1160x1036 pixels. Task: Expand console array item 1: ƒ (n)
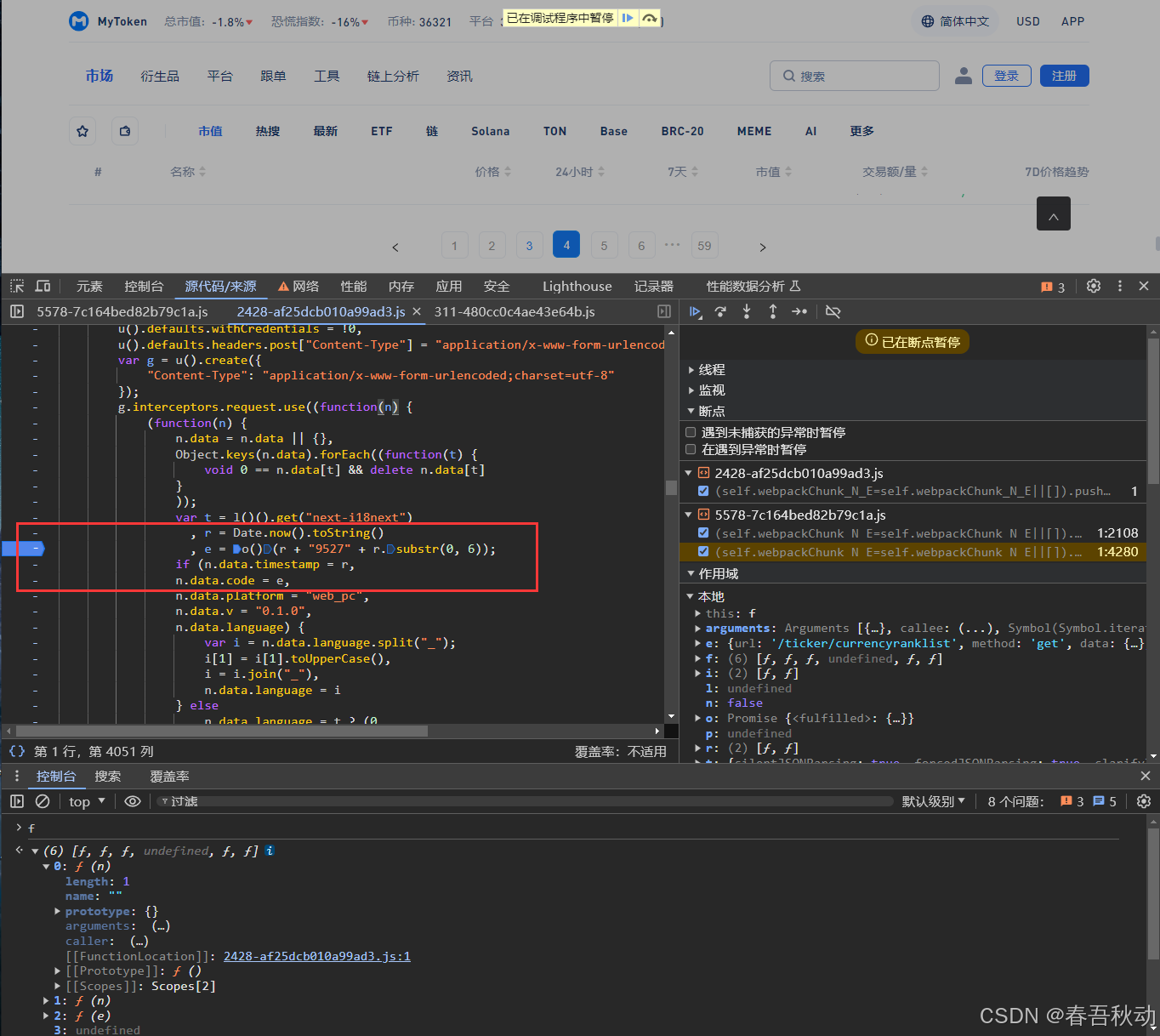(x=46, y=1000)
